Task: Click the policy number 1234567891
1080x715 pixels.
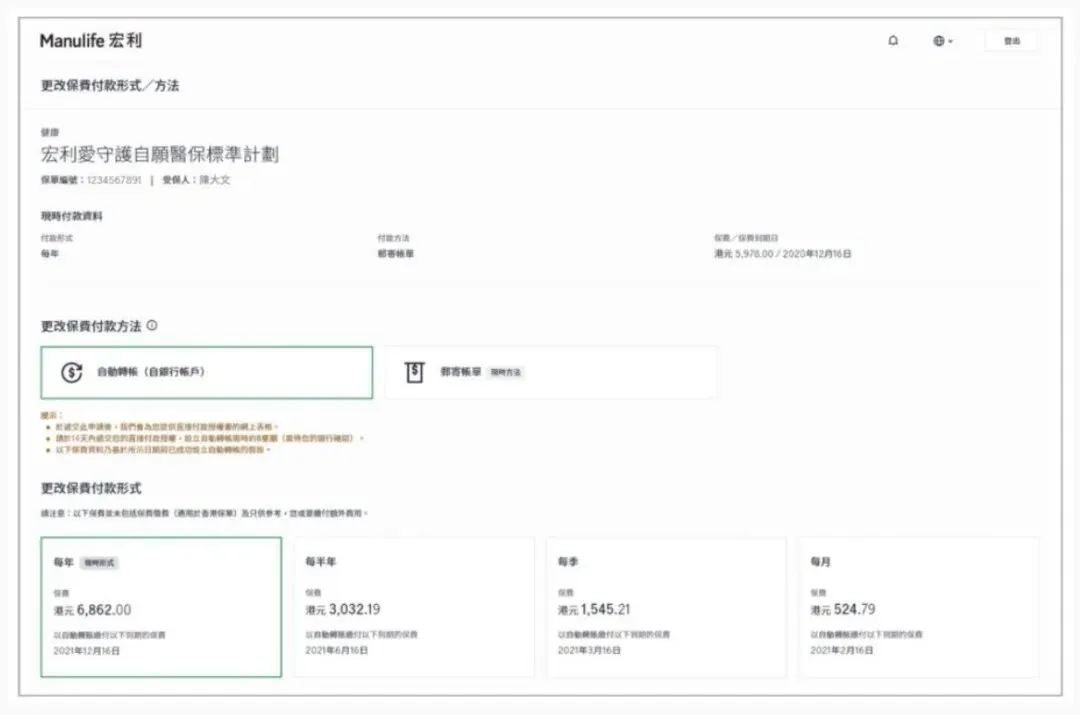Action: click(114, 180)
